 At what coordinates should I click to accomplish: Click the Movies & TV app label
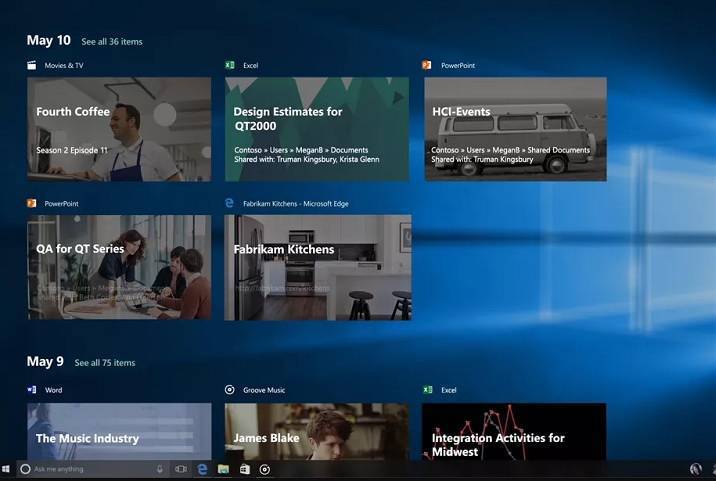coord(64,65)
